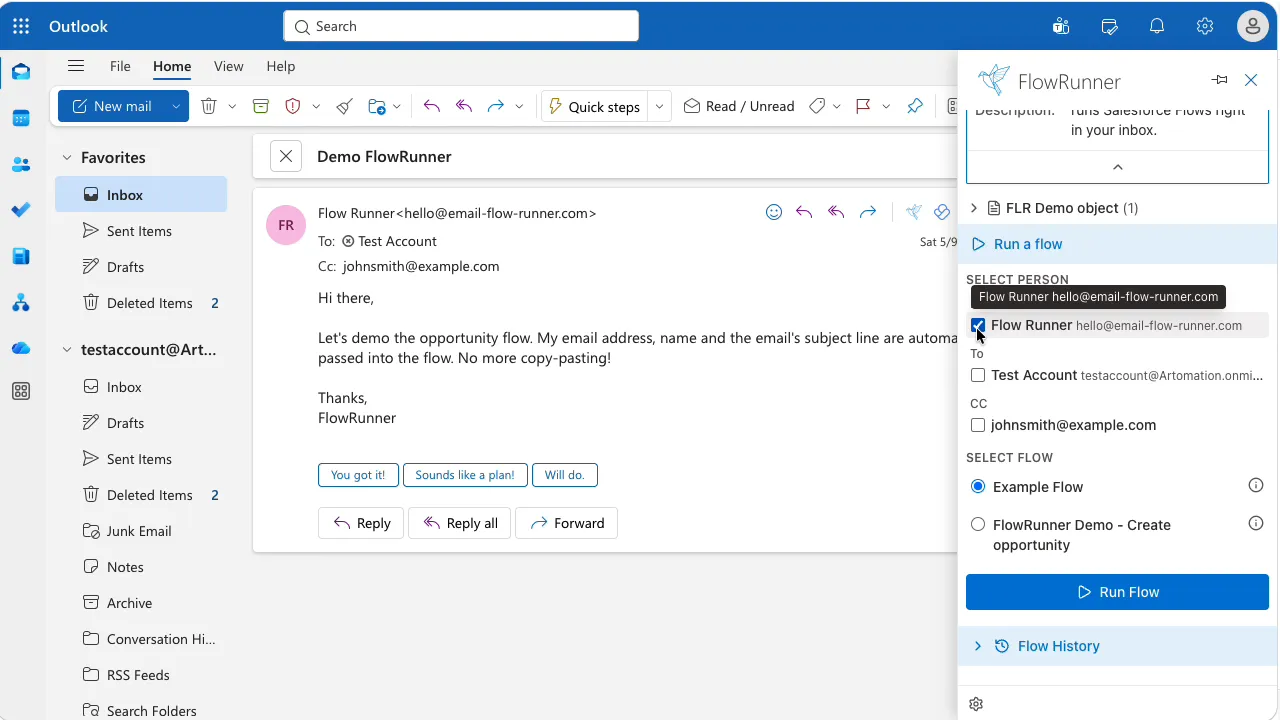Select FlowRunner Demo - Create opportunity radio
Viewport: 1280px width, 720px height.
click(978, 524)
